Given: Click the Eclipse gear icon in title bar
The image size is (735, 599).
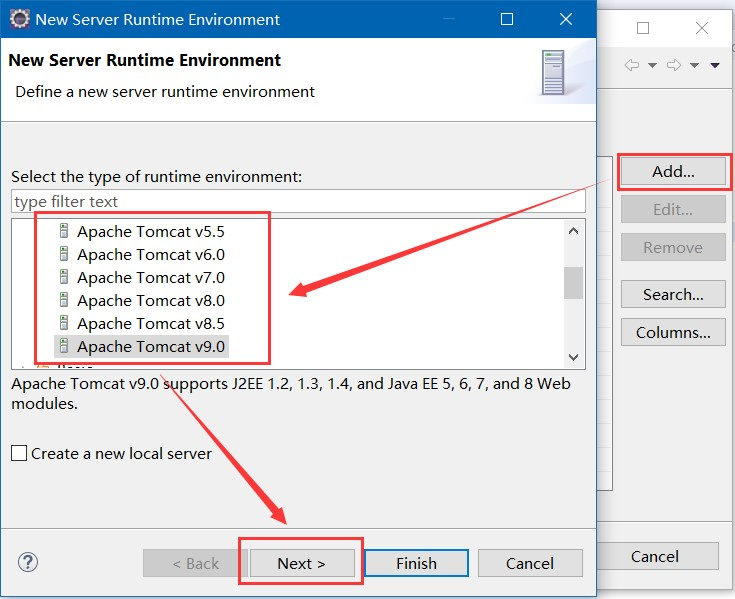Looking at the screenshot, I should (x=19, y=19).
